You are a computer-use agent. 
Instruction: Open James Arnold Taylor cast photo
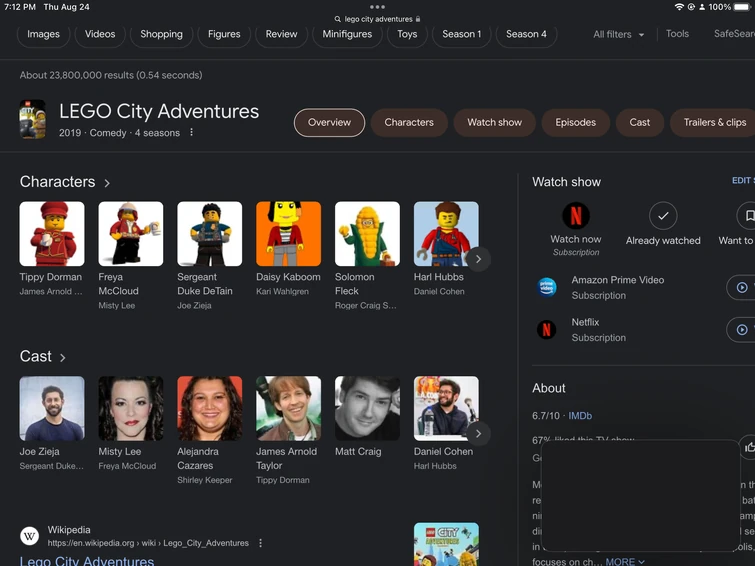click(288, 408)
